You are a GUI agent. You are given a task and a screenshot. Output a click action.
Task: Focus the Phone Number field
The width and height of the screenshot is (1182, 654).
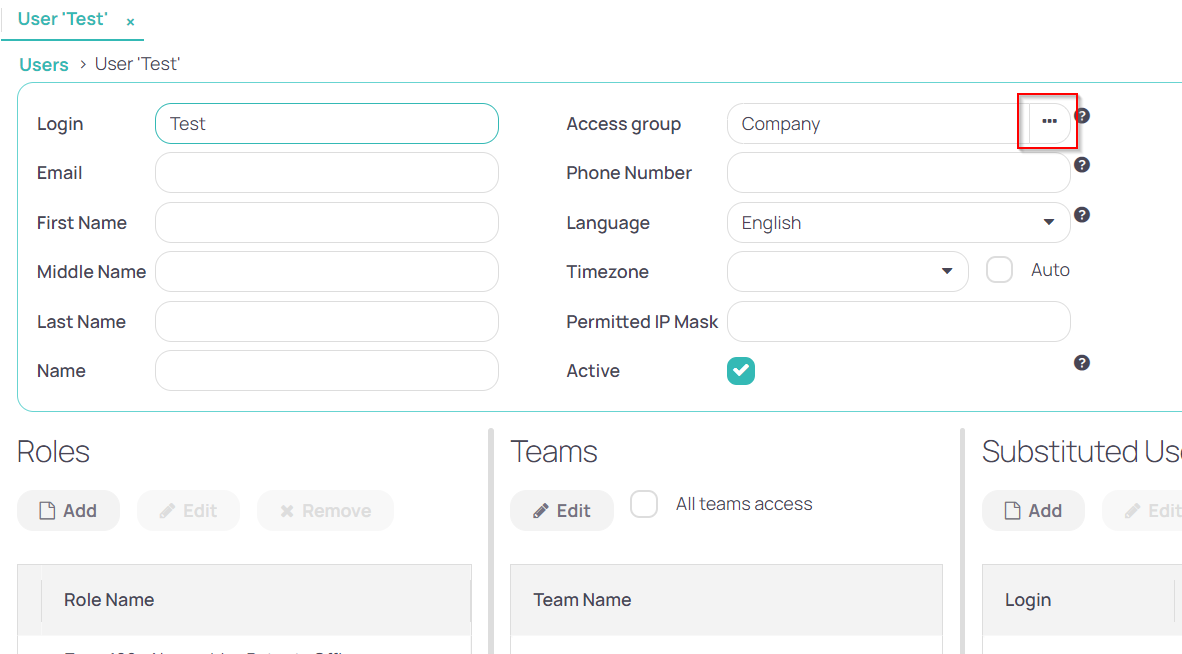[x=899, y=173]
